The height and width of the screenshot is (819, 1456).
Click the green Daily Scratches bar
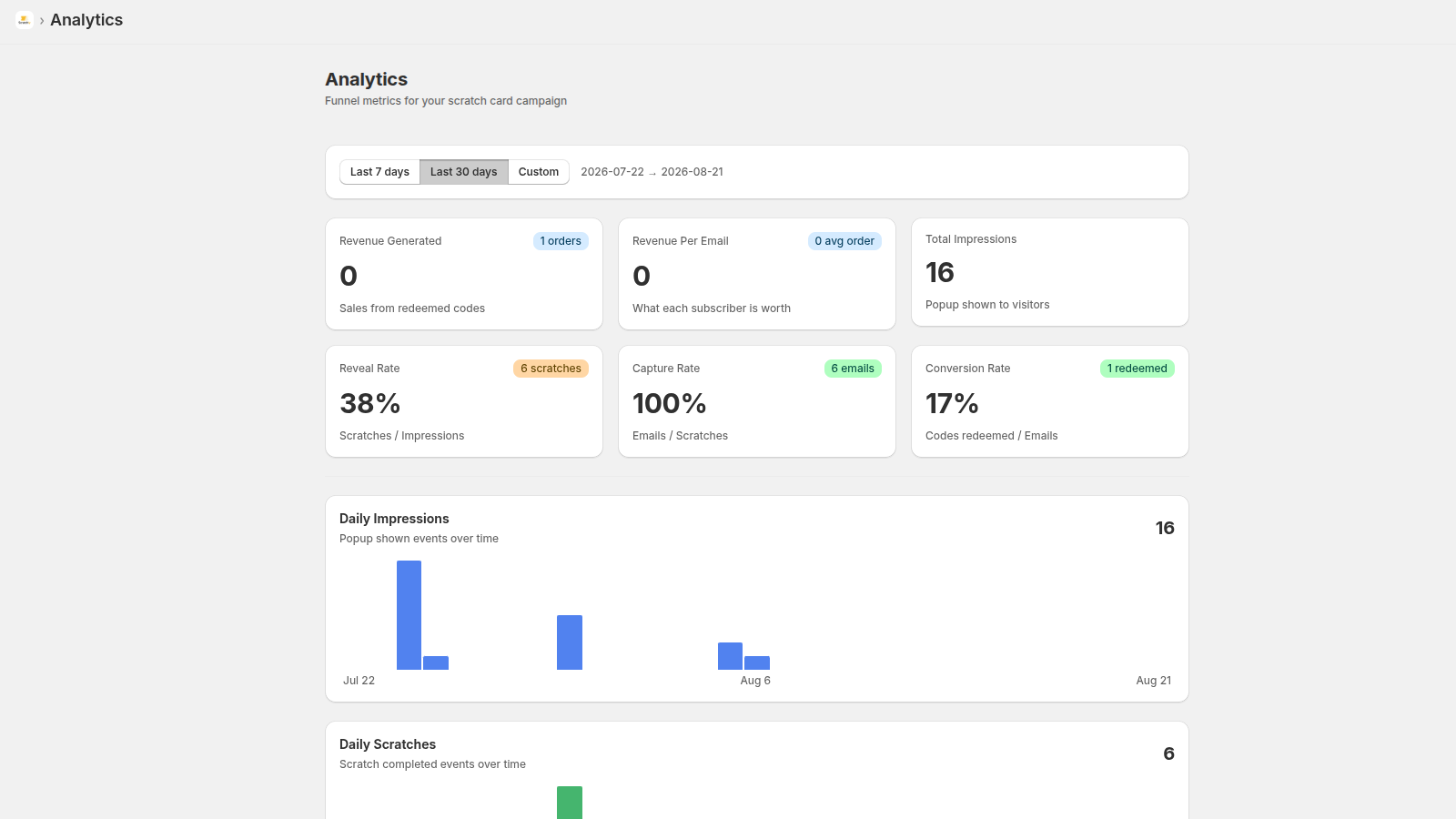(x=570, y=803)
